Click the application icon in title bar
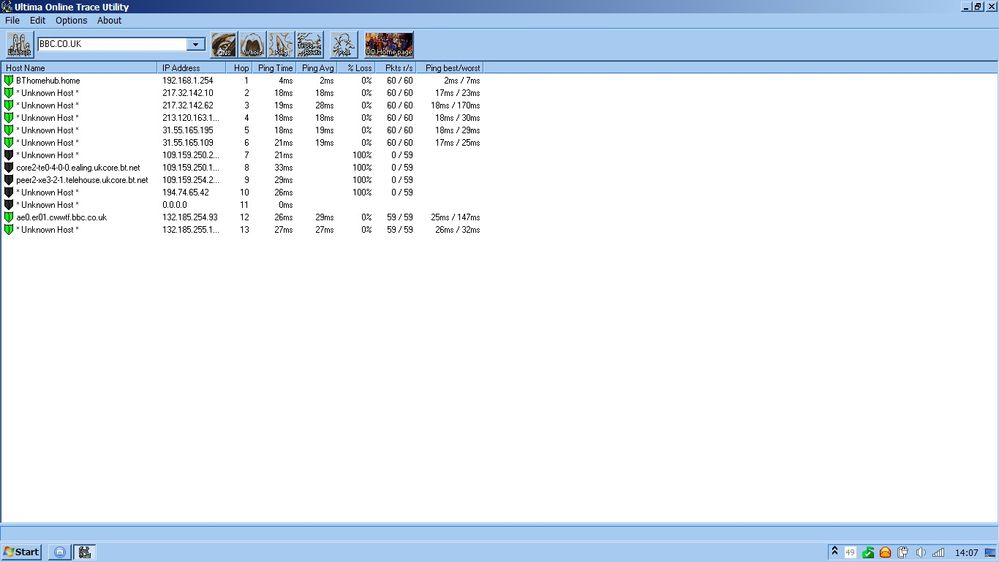 pyautogui.click(x=6, y=6)
